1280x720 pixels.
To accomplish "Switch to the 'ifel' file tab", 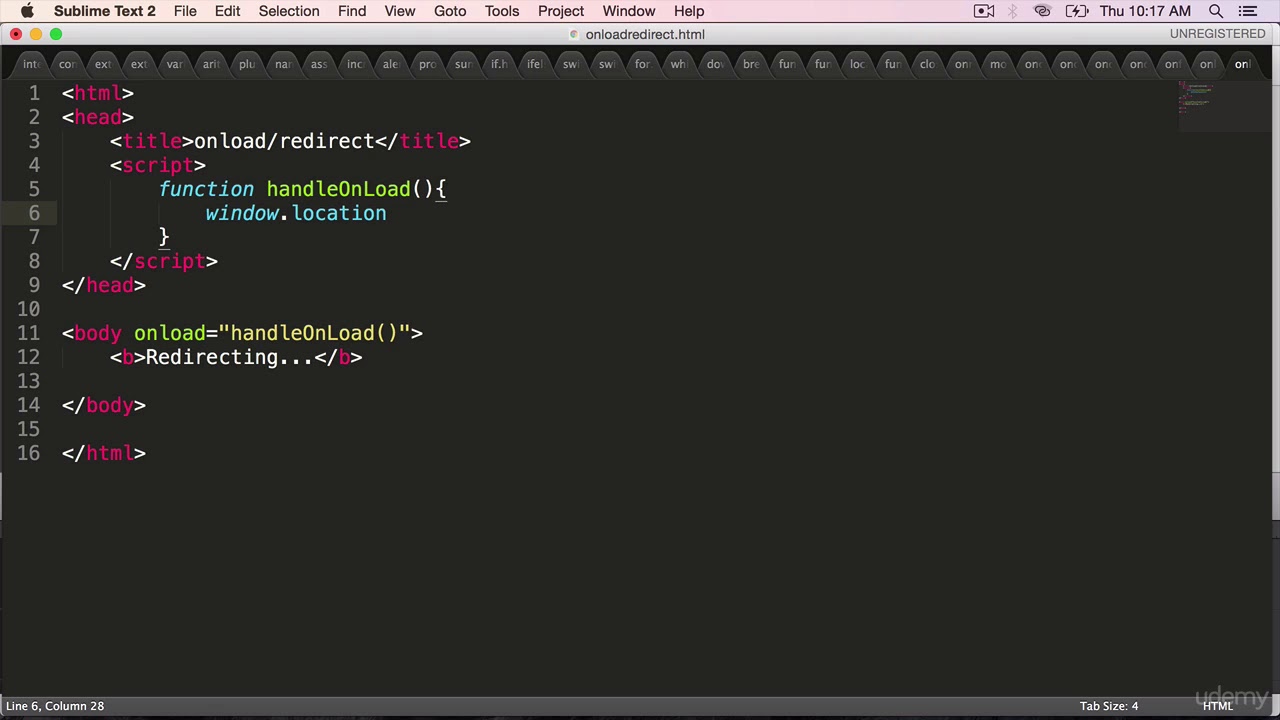I will pos(535,64).
